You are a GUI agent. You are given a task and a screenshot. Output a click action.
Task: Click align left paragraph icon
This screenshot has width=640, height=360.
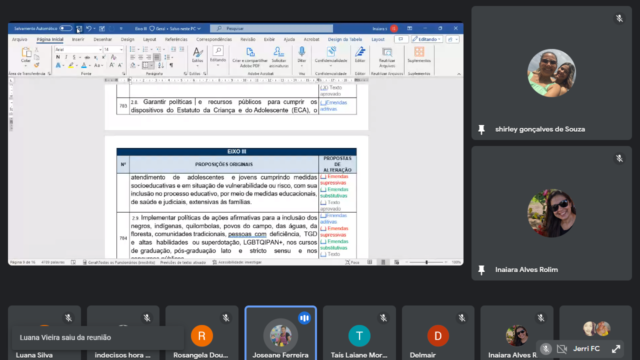coord(132,58)
